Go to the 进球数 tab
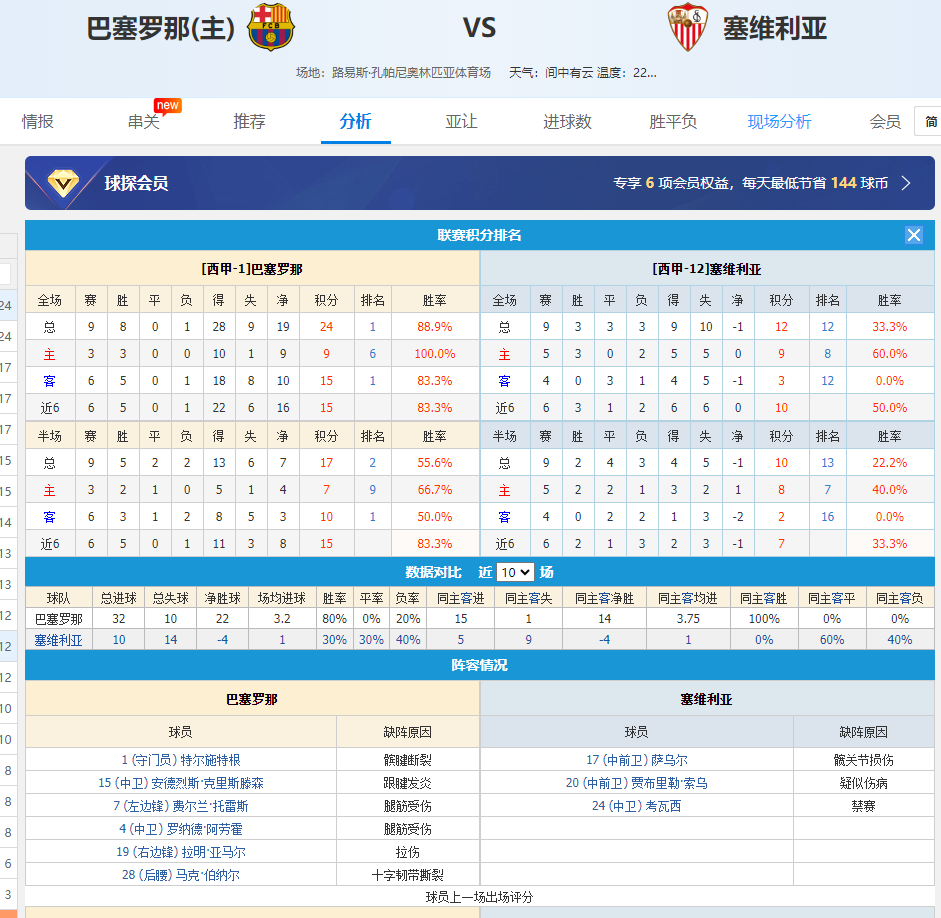Viewport: 941px width, 918px height. [567, 121]
